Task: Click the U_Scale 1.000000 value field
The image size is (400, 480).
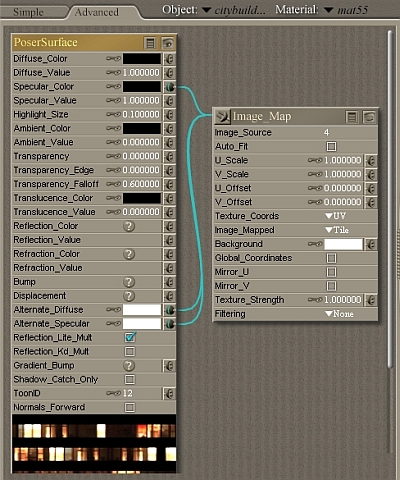Action: 343,161
